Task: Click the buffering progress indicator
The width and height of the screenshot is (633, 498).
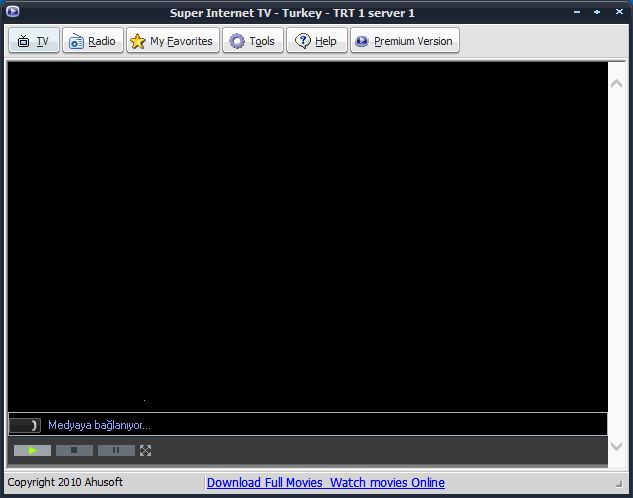Action: coord(25,425)
